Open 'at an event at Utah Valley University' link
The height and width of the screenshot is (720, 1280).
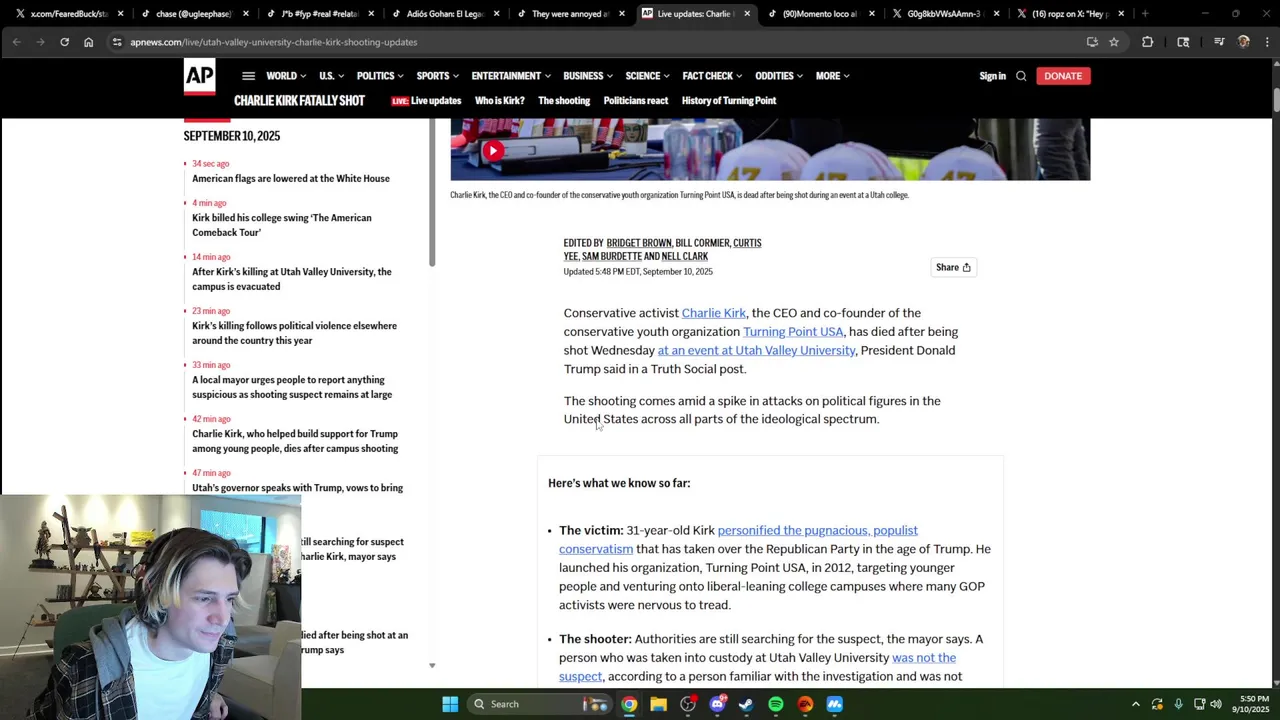pos(756,351)
